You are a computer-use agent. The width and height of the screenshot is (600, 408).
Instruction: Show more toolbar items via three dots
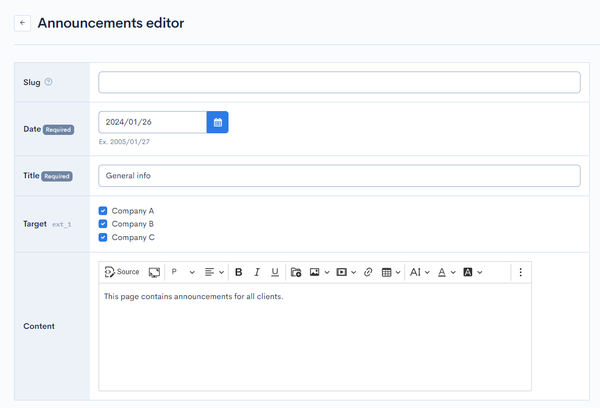[x=520, y=272]
